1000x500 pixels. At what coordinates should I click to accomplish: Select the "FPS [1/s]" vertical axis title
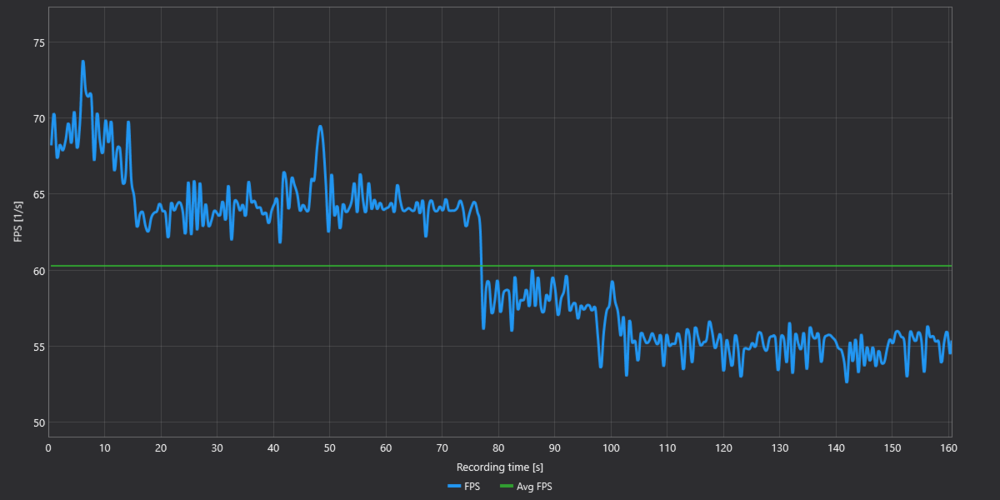click(17, 221)
